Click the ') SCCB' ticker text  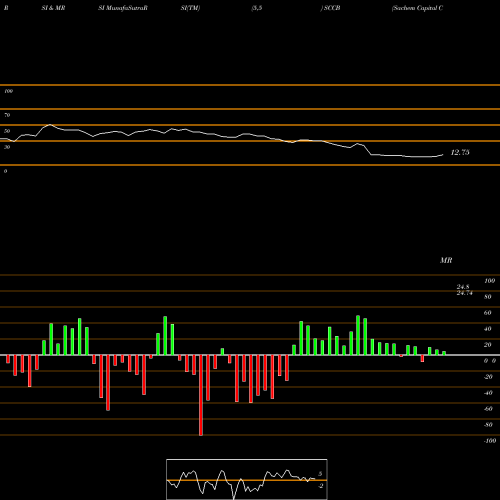click(330, 8)
